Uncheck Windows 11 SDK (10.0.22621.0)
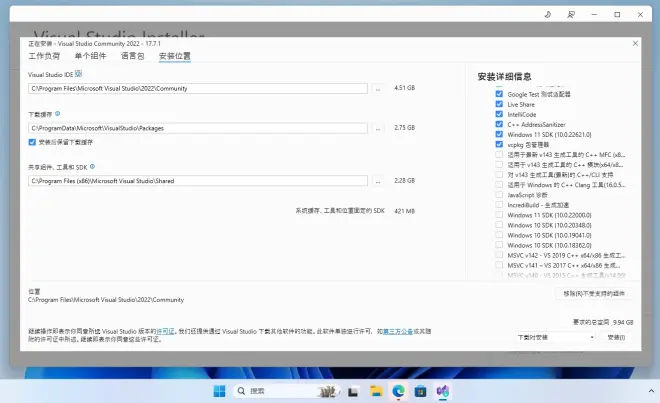The height and width of the screenshot is (403, 660). (x=499, y=134)
